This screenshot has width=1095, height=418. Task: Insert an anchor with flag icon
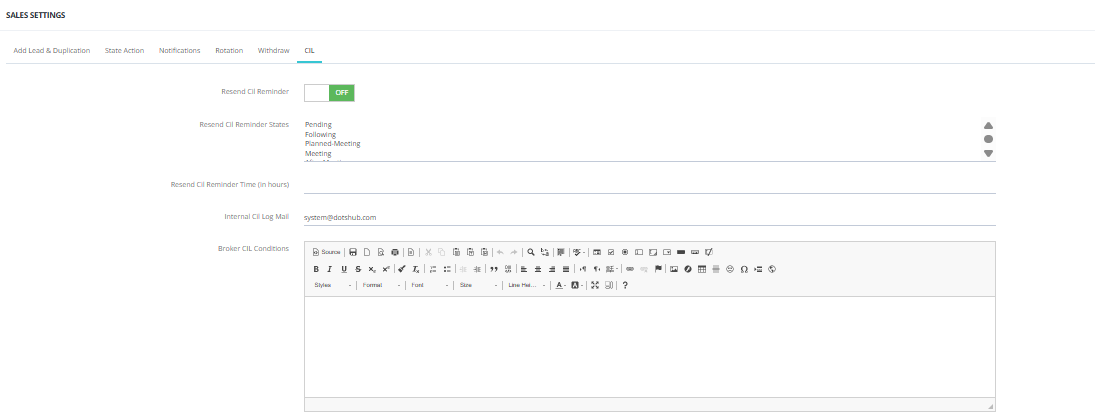coord(658,269)
